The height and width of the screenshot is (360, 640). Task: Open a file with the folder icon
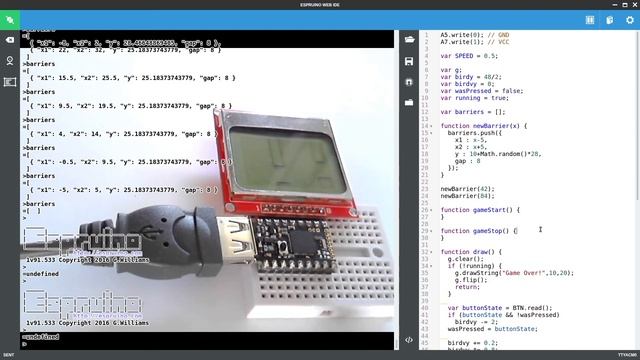pos(409,40)
